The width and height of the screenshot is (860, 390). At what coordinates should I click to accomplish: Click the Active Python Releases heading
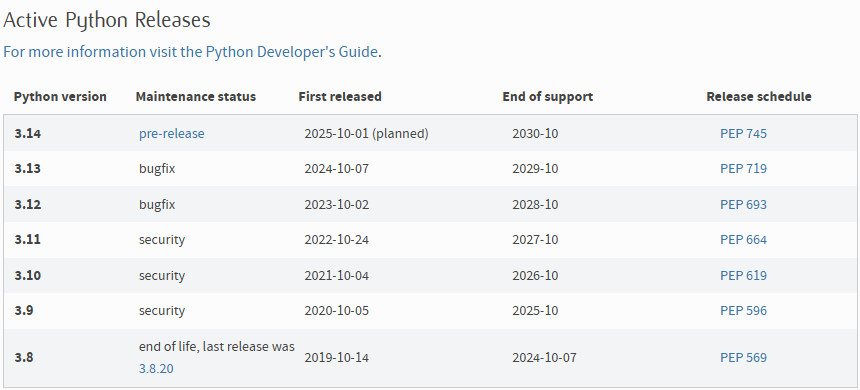107,20
